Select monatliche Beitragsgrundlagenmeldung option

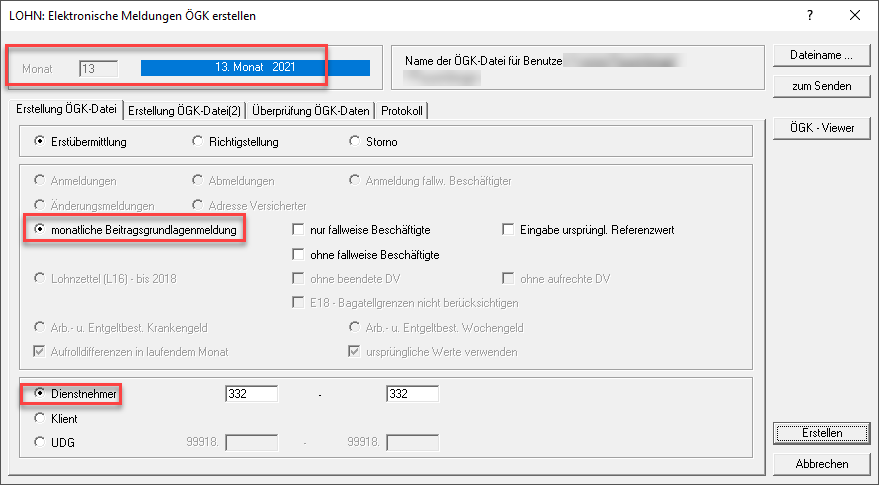tap(40, 230)
